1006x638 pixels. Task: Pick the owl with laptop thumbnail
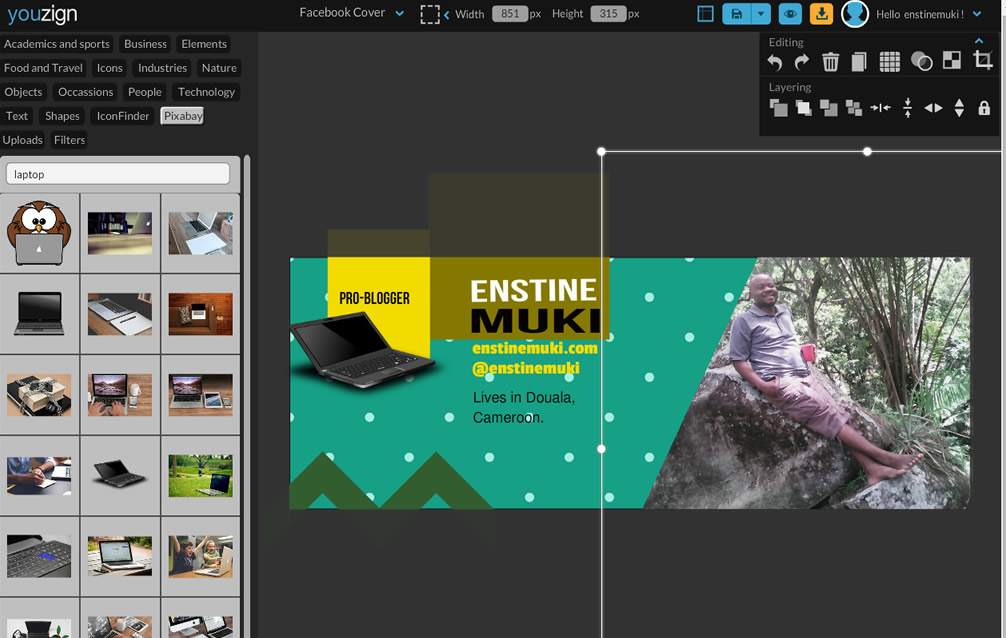[39, 233]
